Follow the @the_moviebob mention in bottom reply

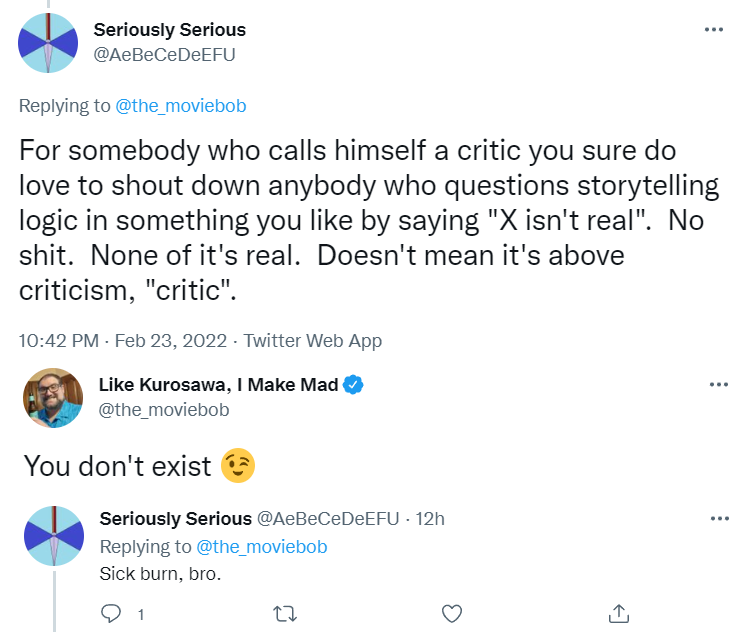(262, 547)
